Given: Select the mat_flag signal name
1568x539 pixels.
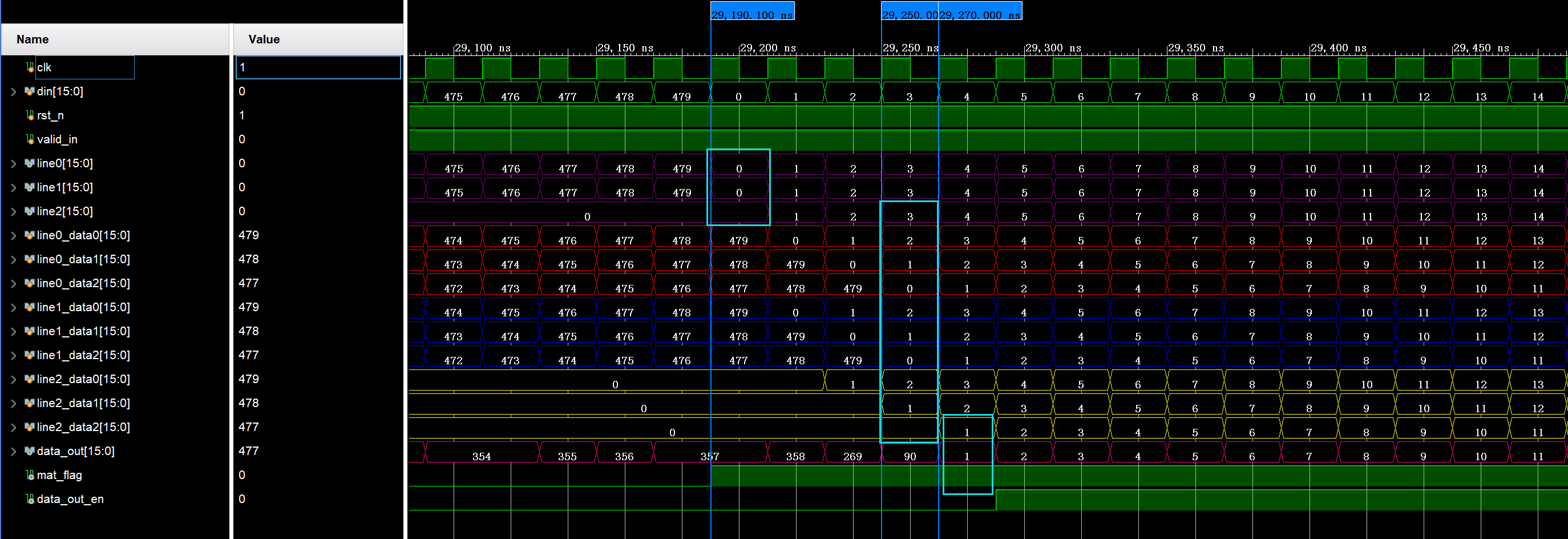Looking at the screenshot, I should tap(60, 475).
